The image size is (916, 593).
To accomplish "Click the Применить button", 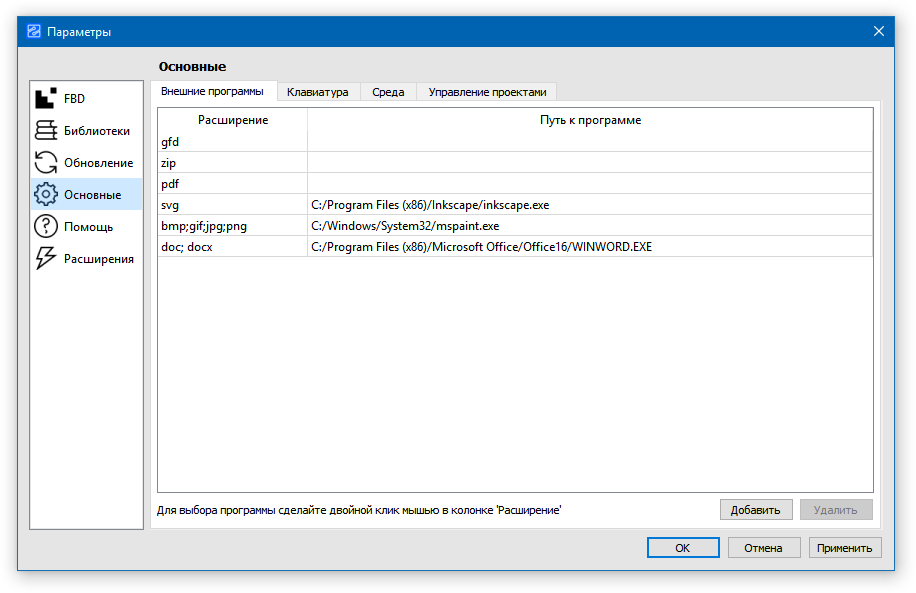I will pos(846,548).
